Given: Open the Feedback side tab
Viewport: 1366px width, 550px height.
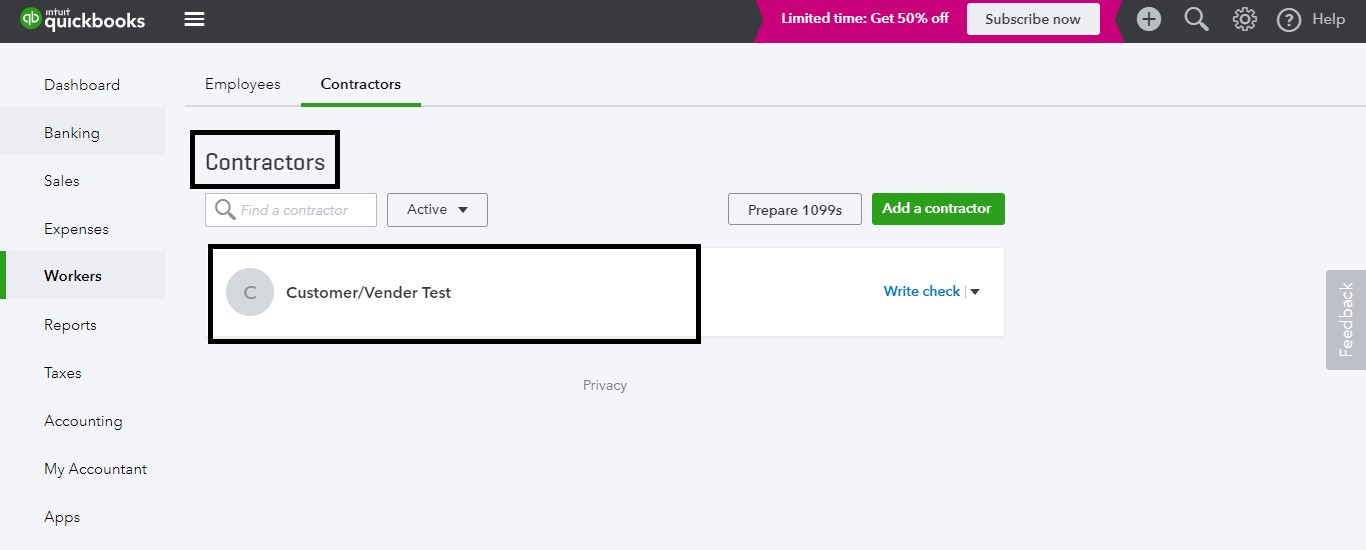Looking at the screenshot, I should [1346, 320].
